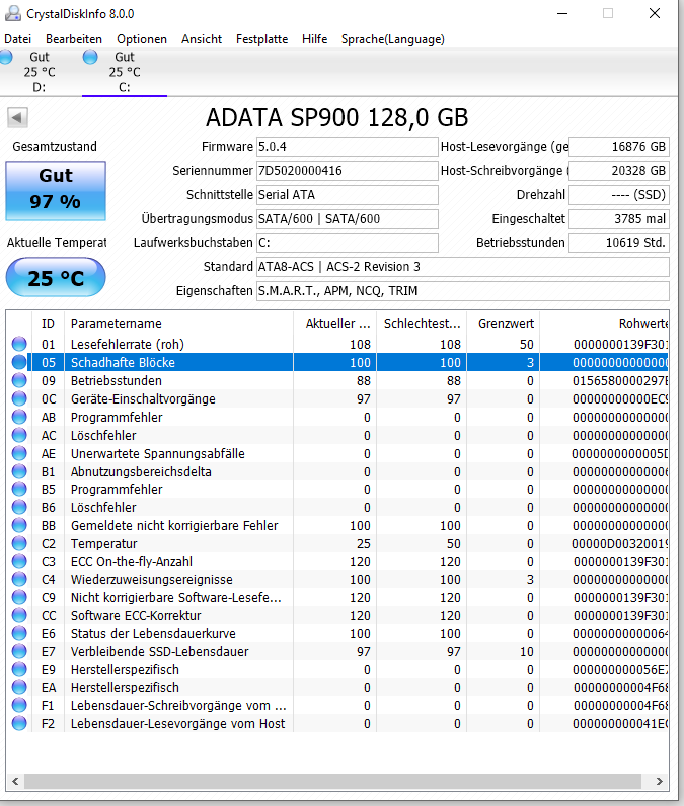The image size is (684, 806).
Task: Click the horizontal scrollbar thumb
Action: tap(332, 782)
